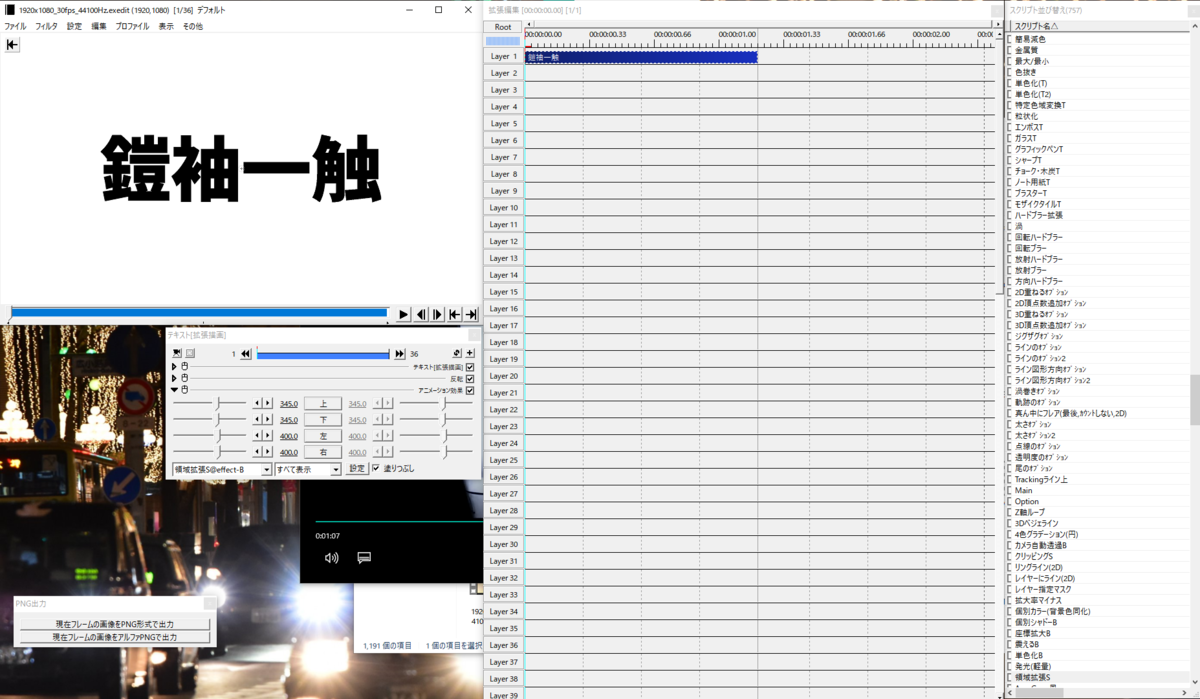Play the preview in the main window

403,314
